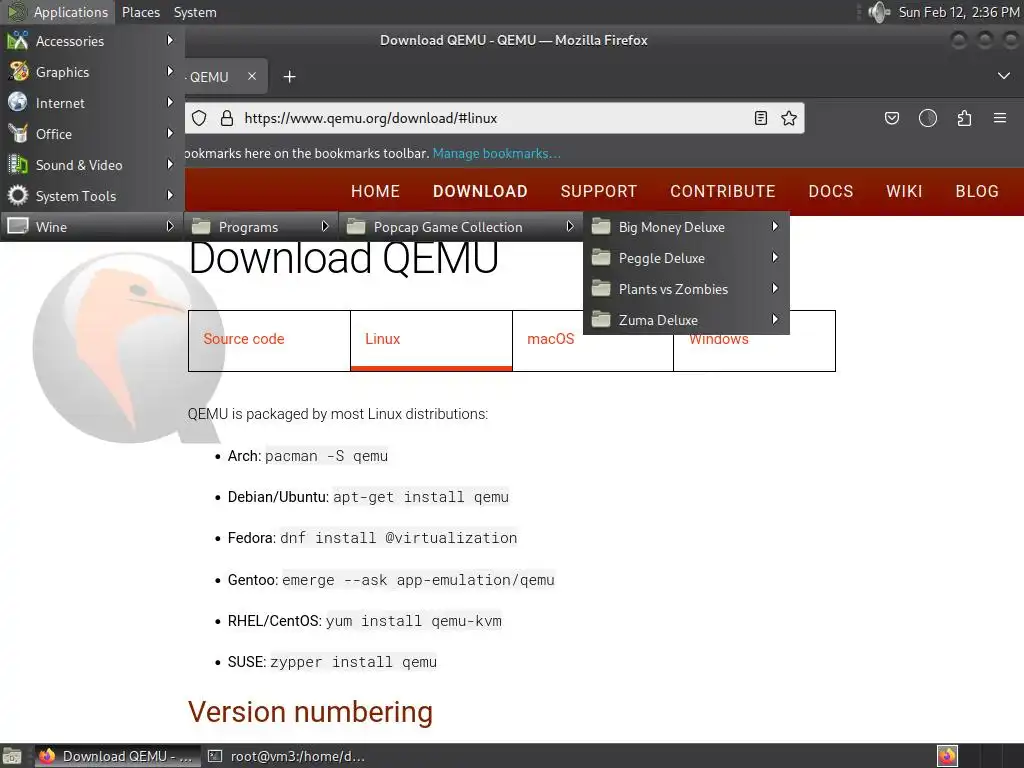Screen dimensions: 1024x768
Task: Click the Wine monitor icon
Action: (18, 226)
